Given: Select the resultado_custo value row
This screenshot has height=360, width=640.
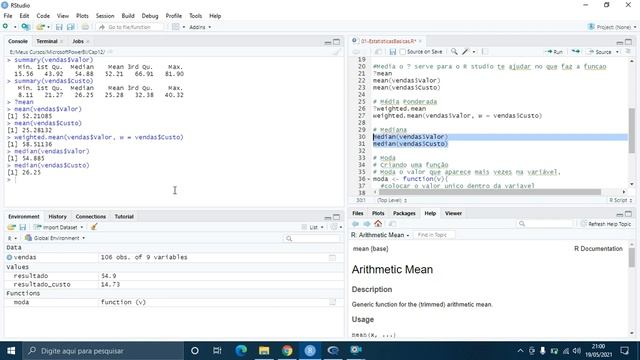Looking at the screenshot, I should click(174, 284).
